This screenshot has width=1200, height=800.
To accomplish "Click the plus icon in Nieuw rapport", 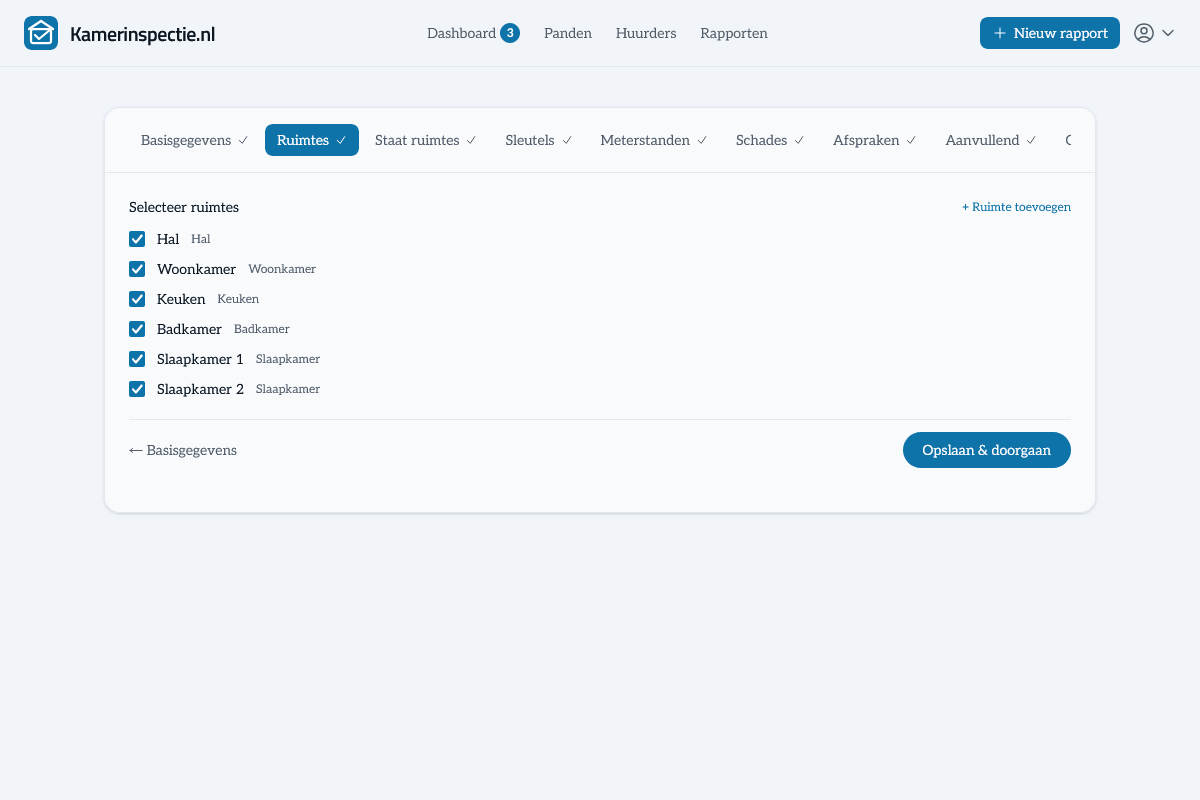I will point(1000,33).
